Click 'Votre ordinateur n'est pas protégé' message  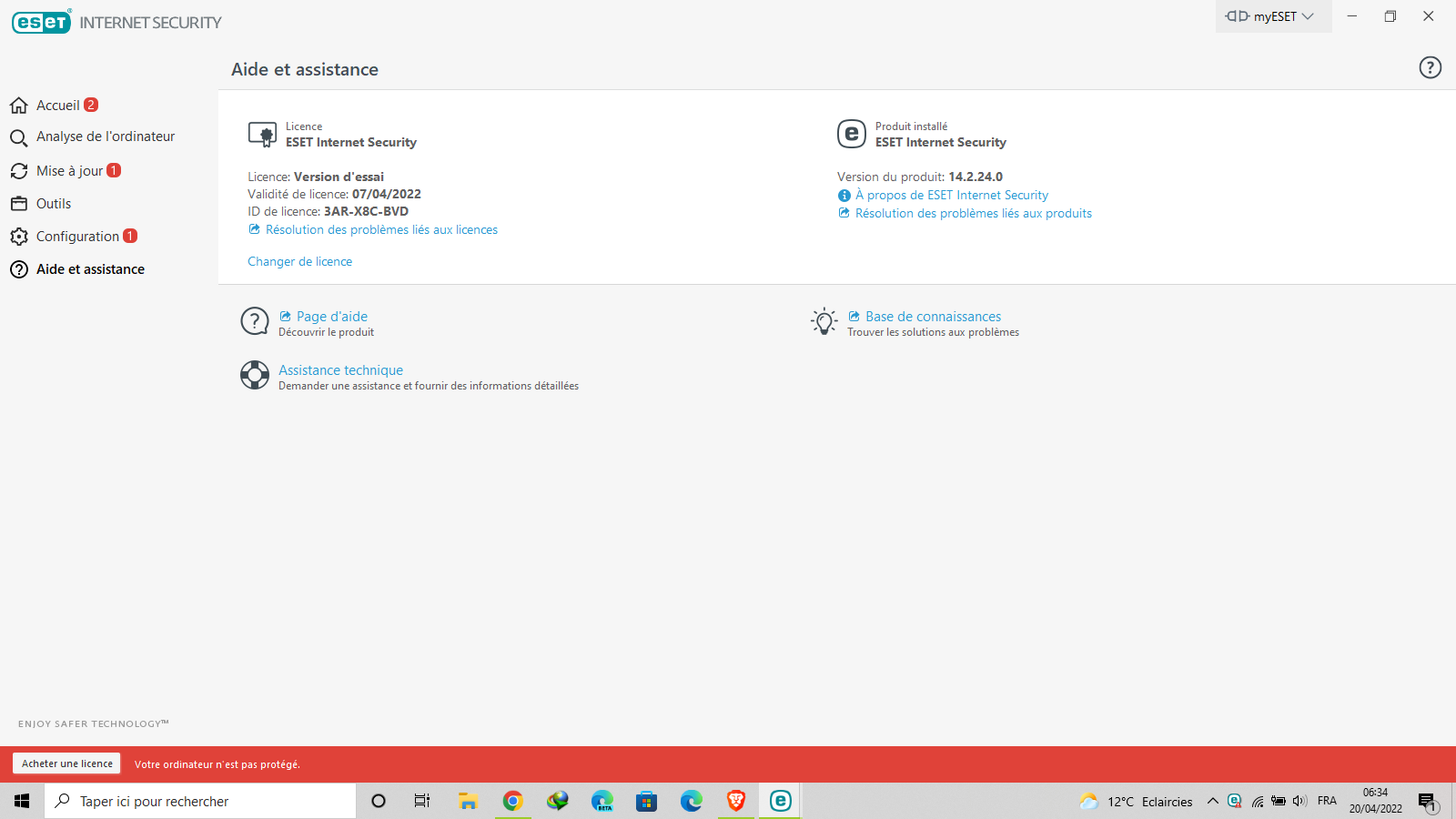click(x=217, y=764)
